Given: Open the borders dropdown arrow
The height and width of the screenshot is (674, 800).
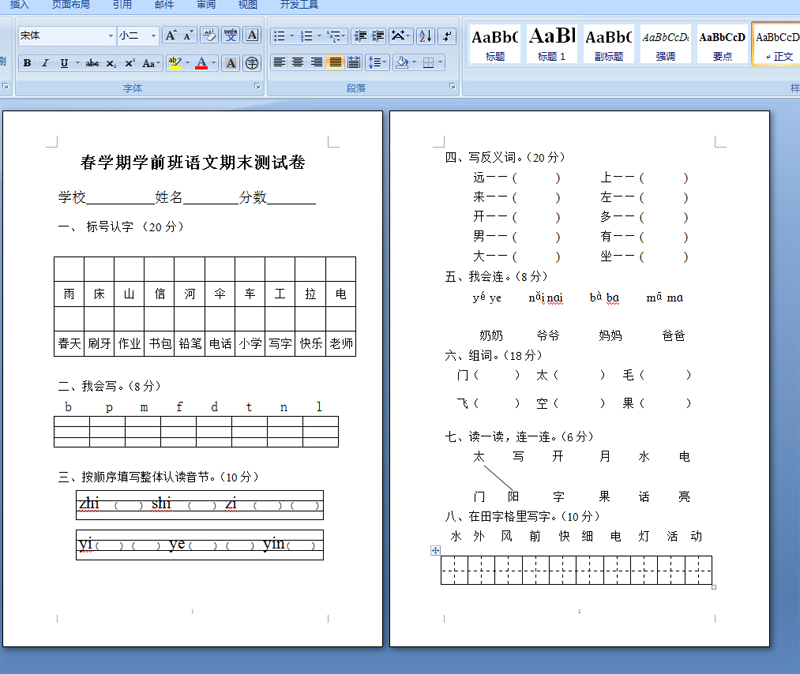Looking at the screenshot, I should point(440,63).
